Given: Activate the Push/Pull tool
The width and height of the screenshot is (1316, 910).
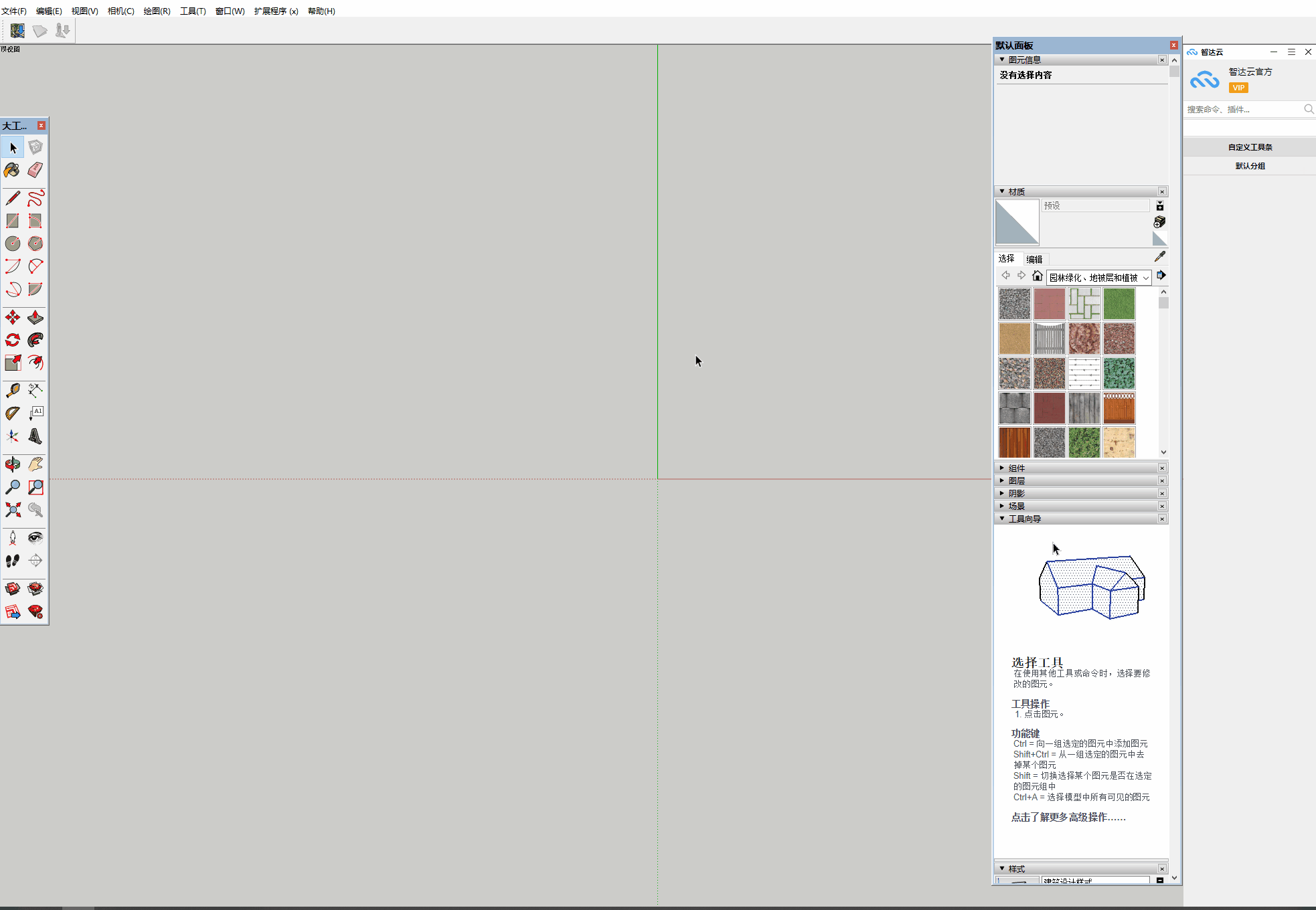Looking at the screenshot, I should 35,317.
